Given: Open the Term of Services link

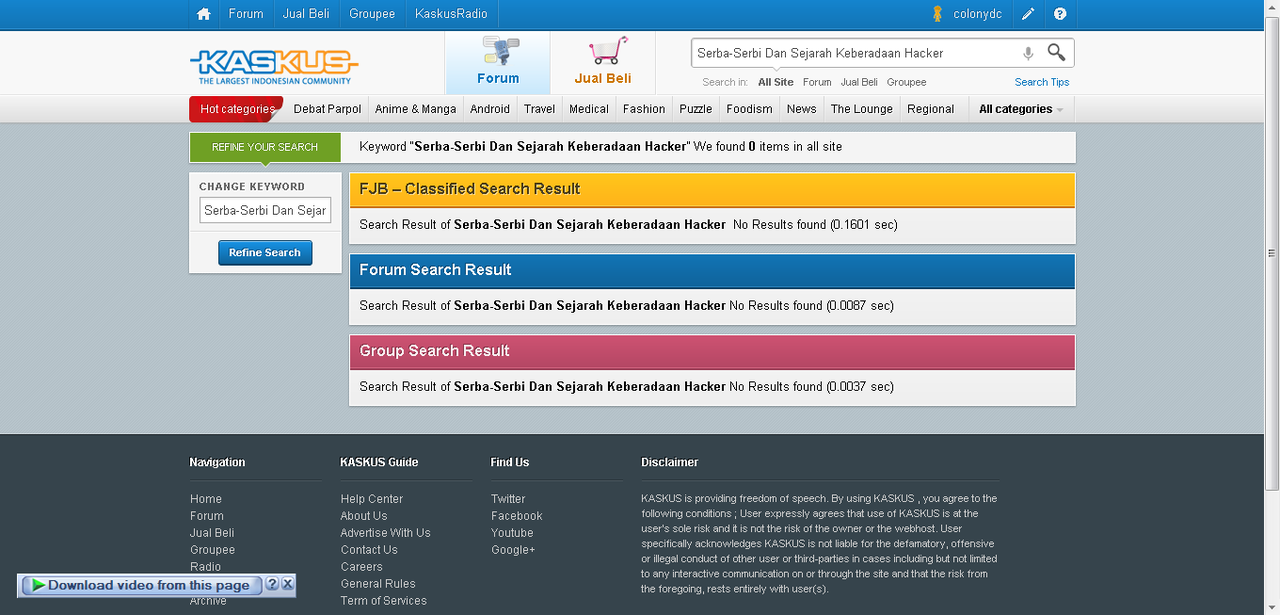Looking at the screenshot, I should pyautogui.click(x=383, y=601).
